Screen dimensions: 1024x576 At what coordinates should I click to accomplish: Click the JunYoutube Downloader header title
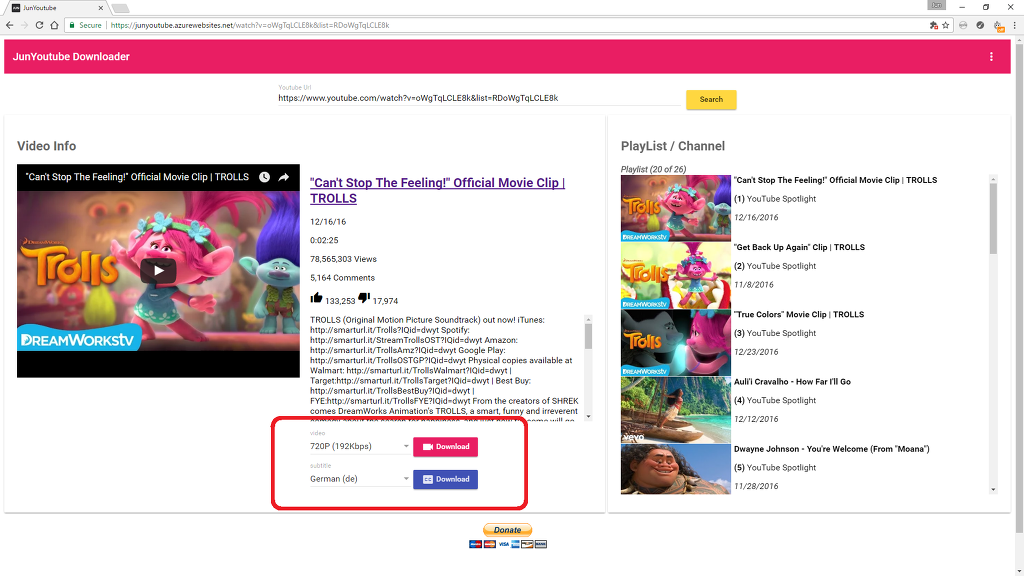click(71, 57)
